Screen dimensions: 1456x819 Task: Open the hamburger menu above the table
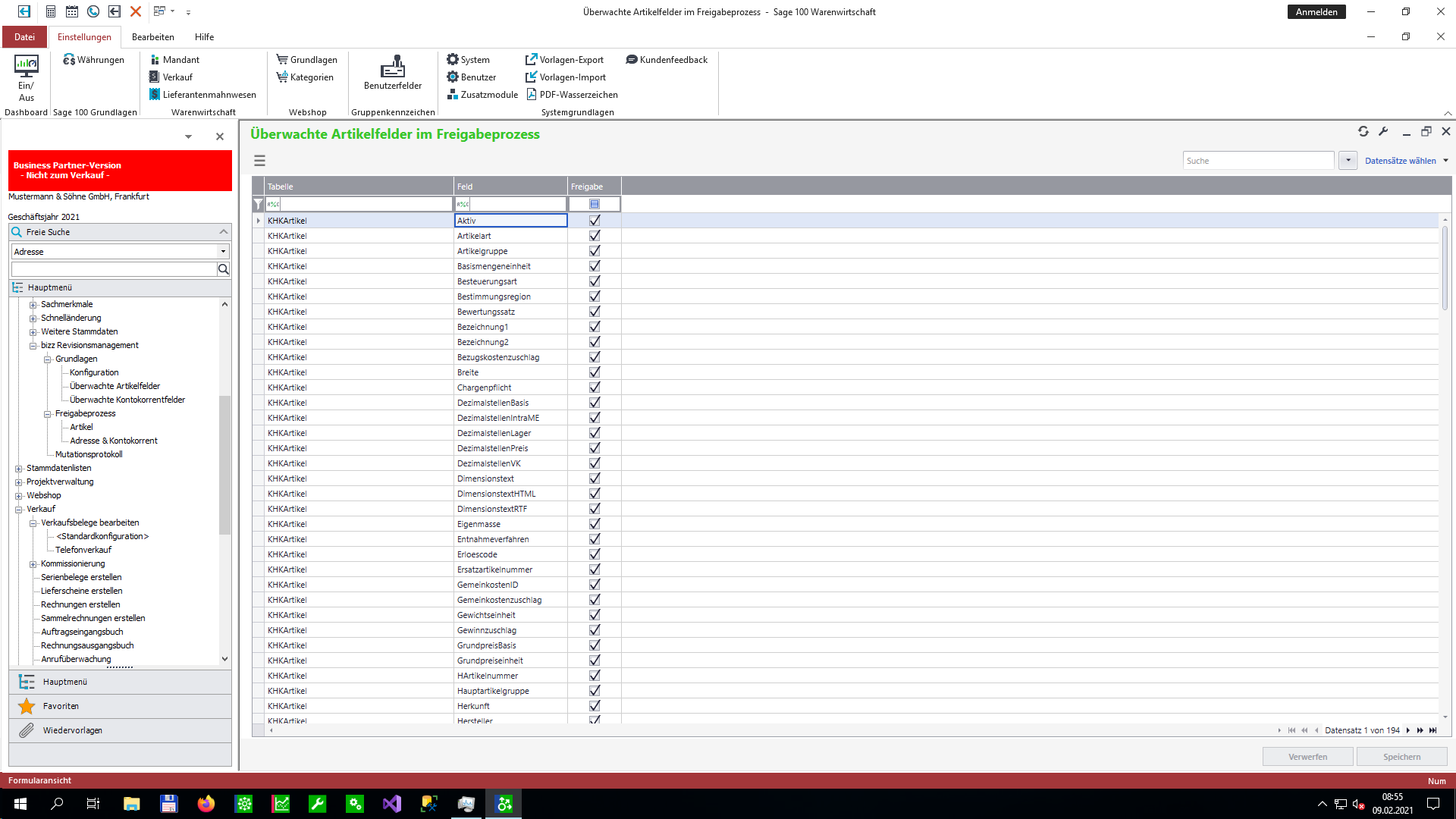259,161
